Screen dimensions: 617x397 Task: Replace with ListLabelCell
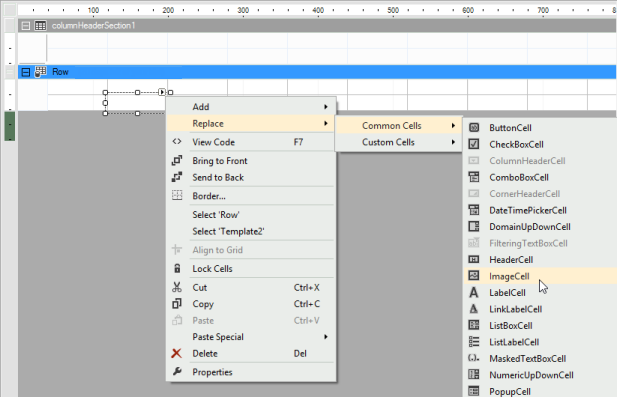540,342
